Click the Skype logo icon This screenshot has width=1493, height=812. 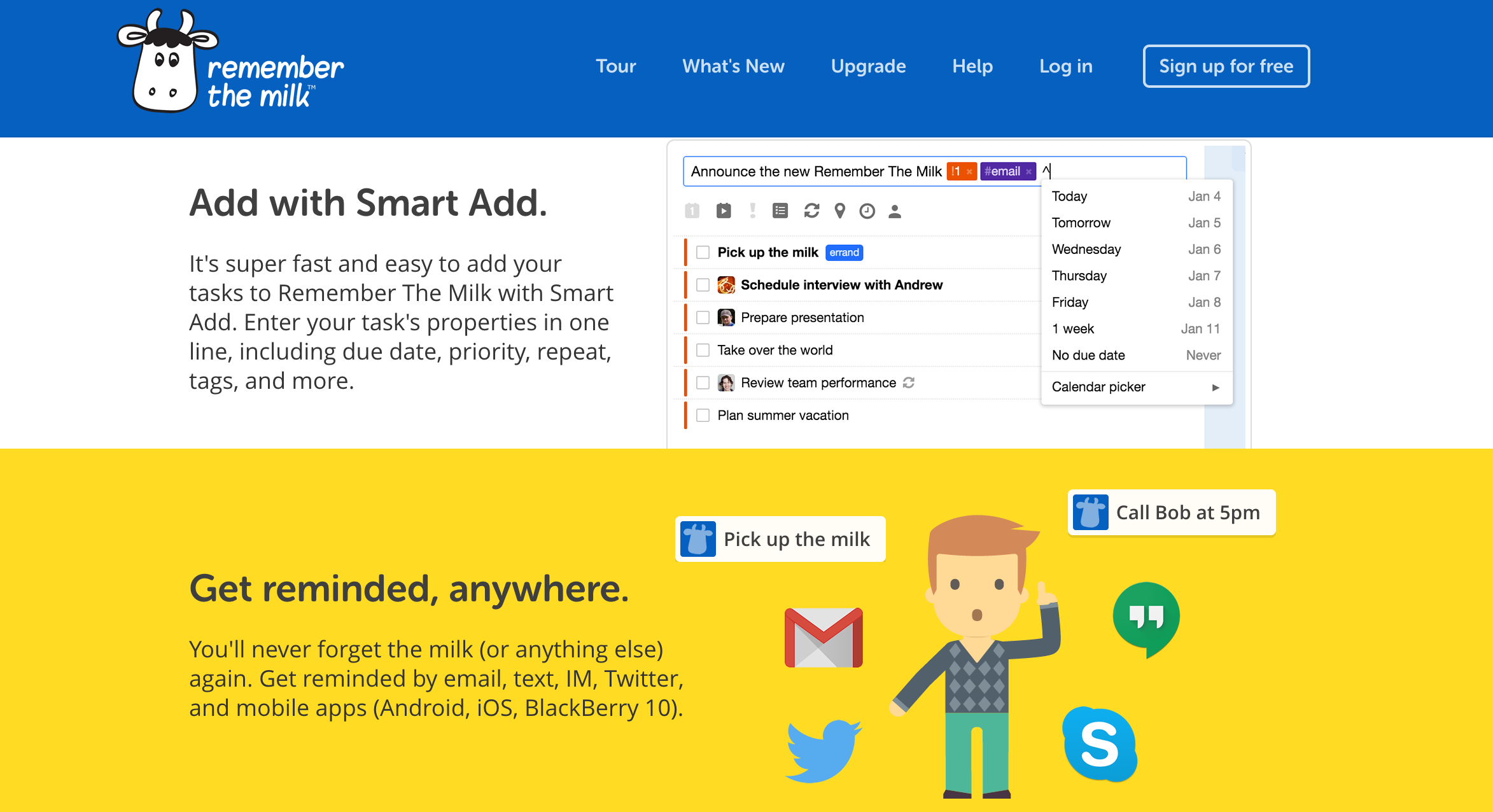(1100, 745)
